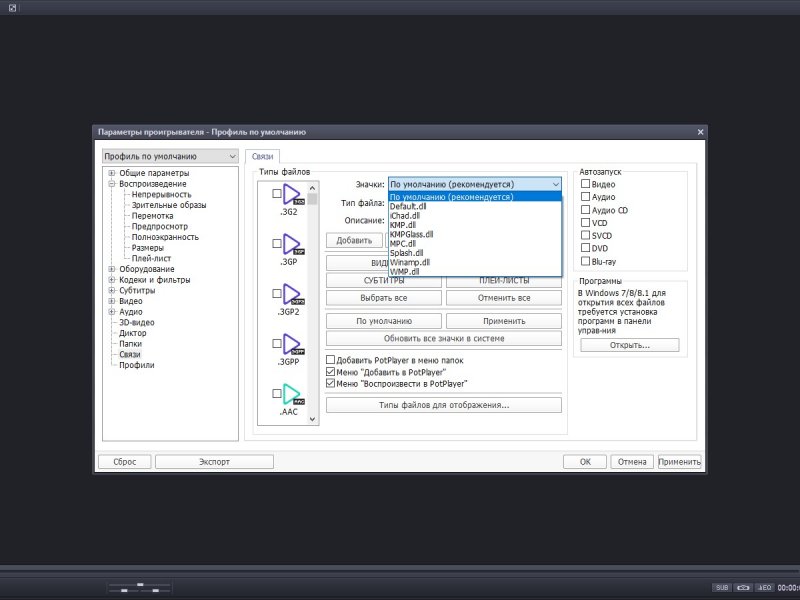
Task: Open 'Папки' in settings tree
Action: click(x=130, y=343)
